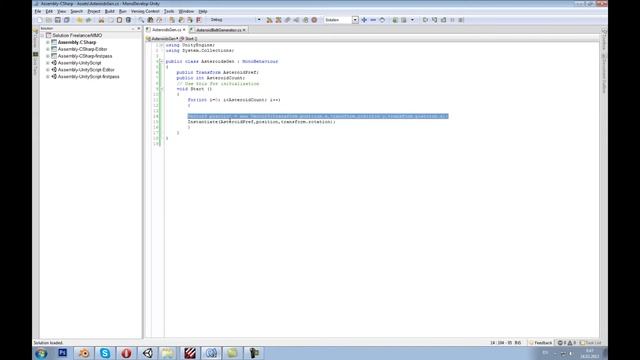Open Unity from the taskbar
The width and height of the screenshot is (640, 360).
147,353
